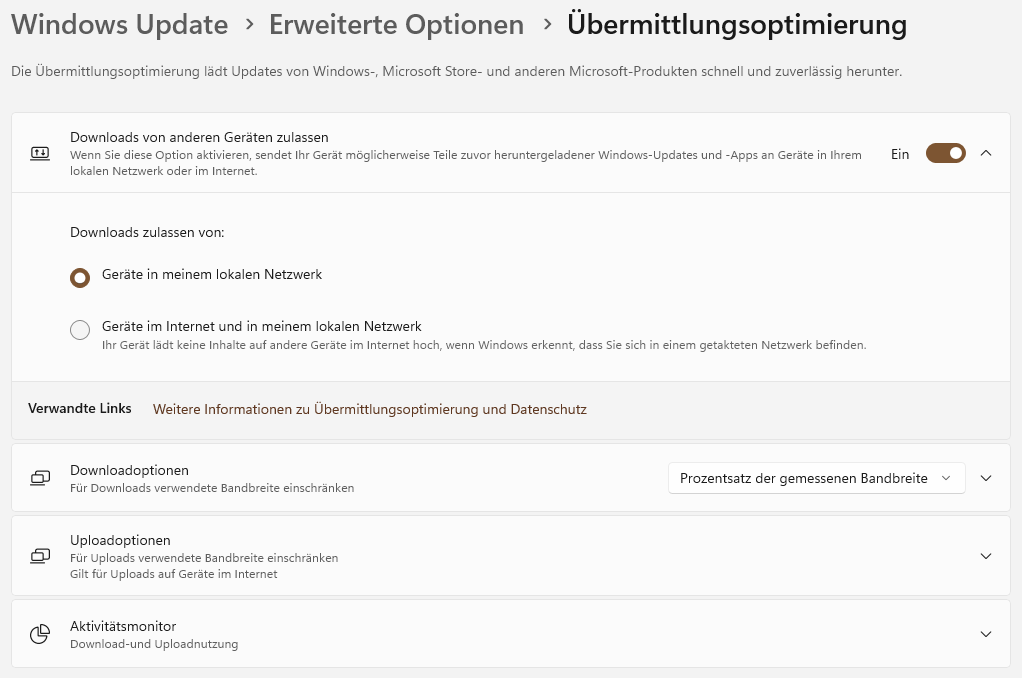The width and height of the screenshot is (1022, 678).
Task: Click the breadcrumb arrow after Erweiterte Optionen
Action: pos(546,25)
